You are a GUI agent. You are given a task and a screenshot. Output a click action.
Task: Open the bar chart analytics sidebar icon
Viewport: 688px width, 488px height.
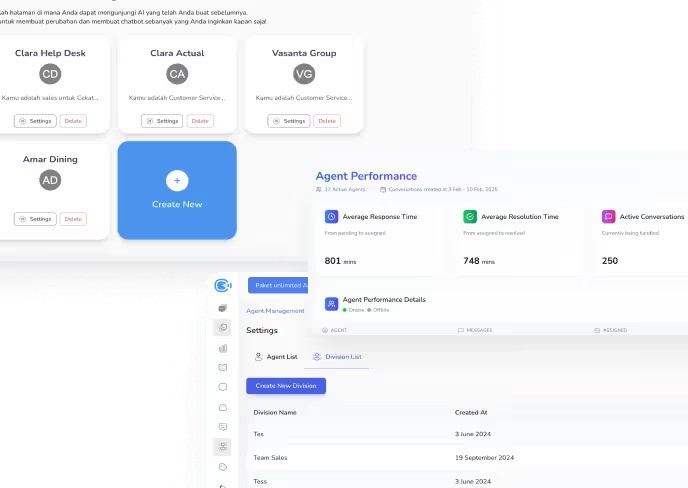pos(222,348)
